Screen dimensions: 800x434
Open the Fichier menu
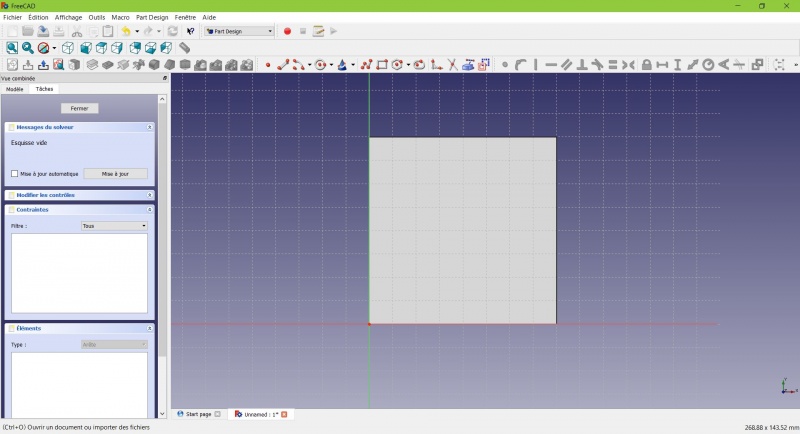coord(13,17)
